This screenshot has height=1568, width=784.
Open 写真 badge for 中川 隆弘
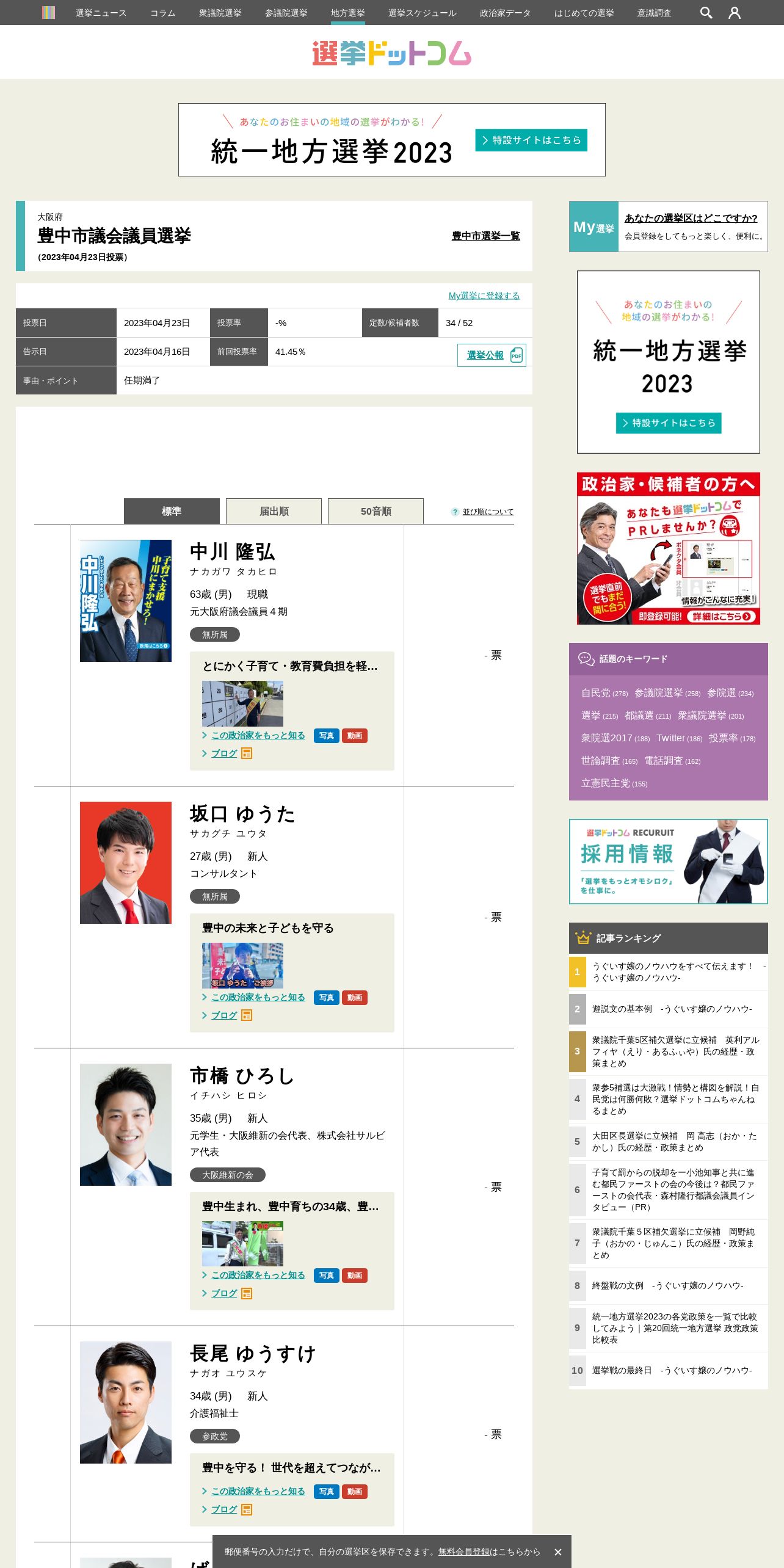pyautogui.click(x=327, y=736)
